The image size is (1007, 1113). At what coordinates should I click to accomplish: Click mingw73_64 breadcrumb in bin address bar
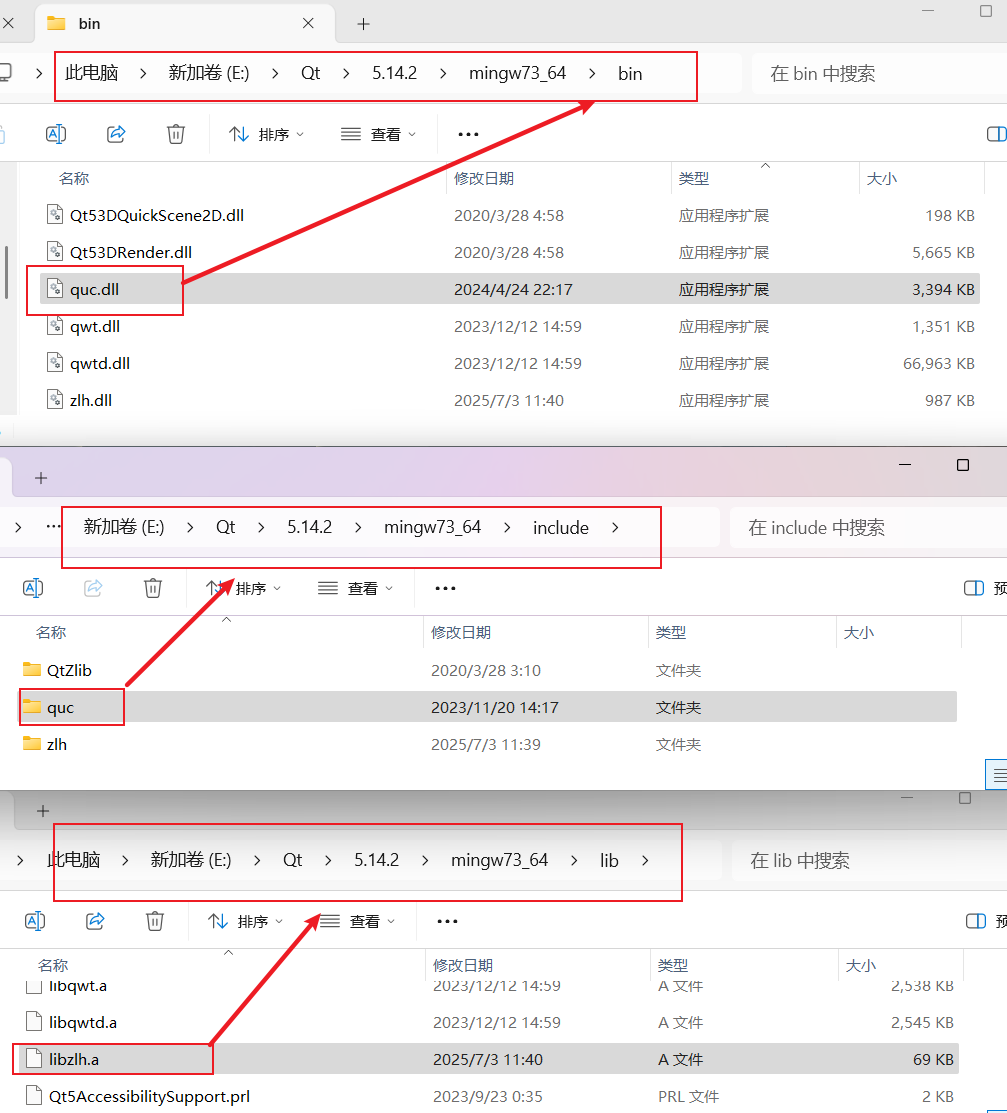pos(517,73)
